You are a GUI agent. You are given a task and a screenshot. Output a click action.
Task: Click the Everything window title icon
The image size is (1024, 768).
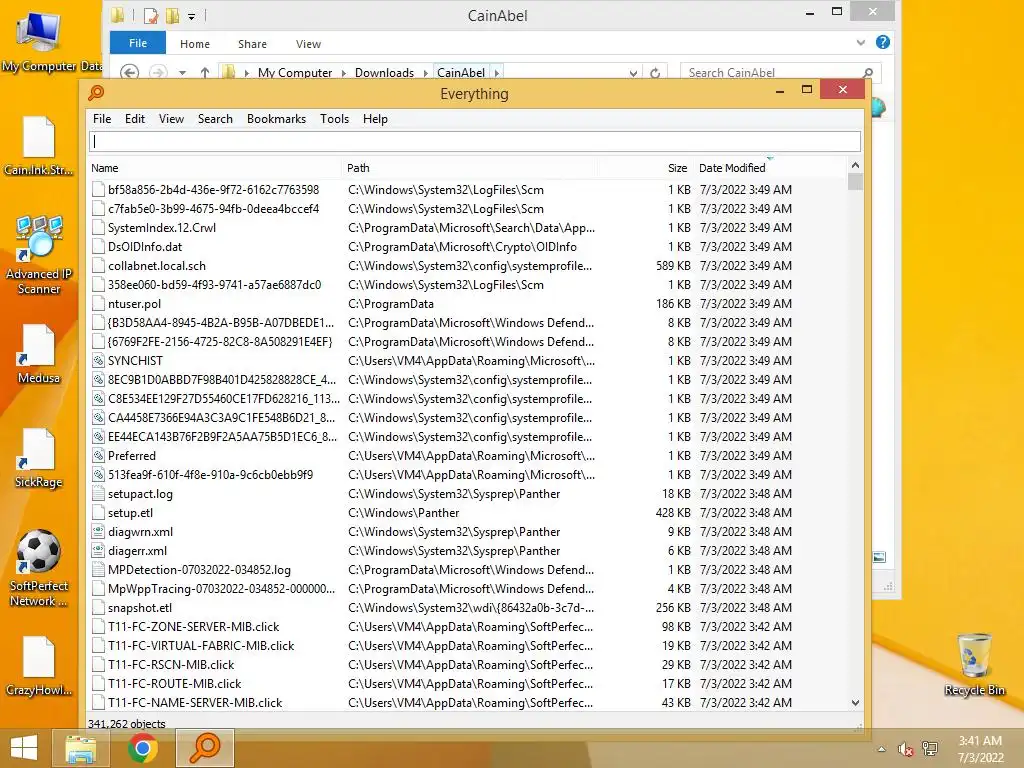click(96, 93)
